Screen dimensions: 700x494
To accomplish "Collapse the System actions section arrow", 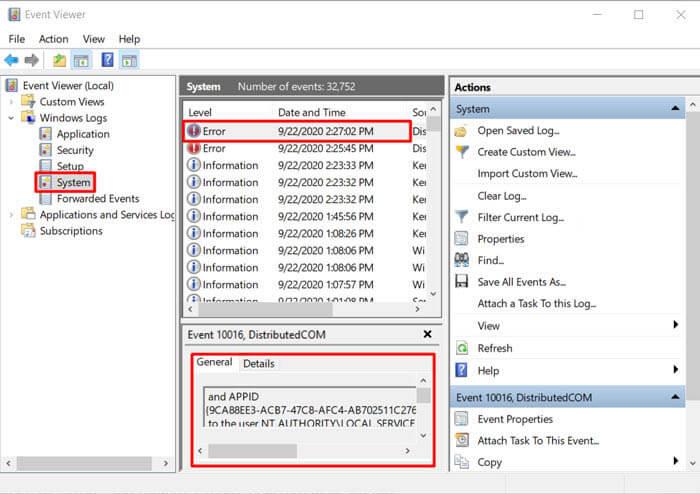I will pyautogui.click(x=675, y=108).
